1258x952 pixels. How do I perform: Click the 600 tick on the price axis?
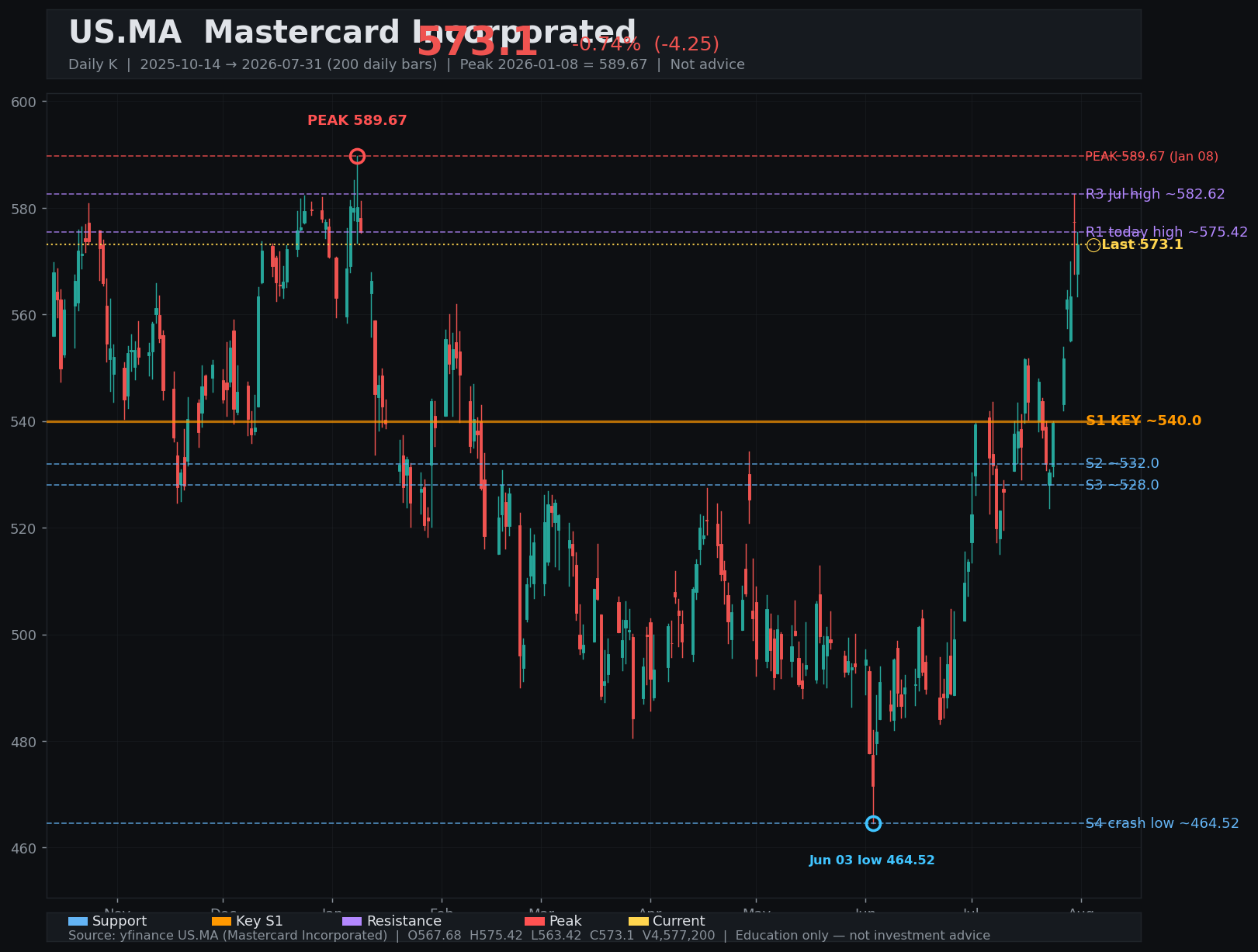point(25,102)
